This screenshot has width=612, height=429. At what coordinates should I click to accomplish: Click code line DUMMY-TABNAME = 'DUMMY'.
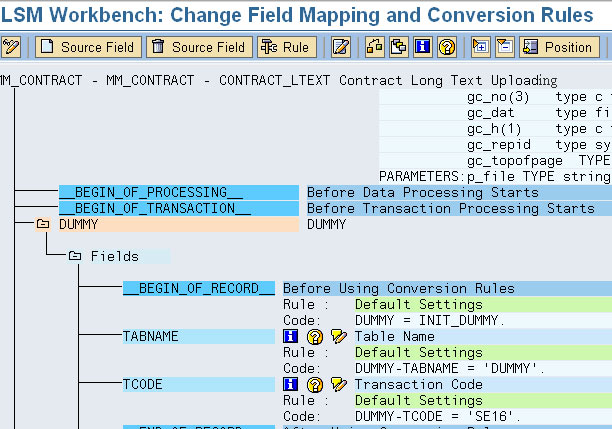pyautogui.click(x=450, y=368)
